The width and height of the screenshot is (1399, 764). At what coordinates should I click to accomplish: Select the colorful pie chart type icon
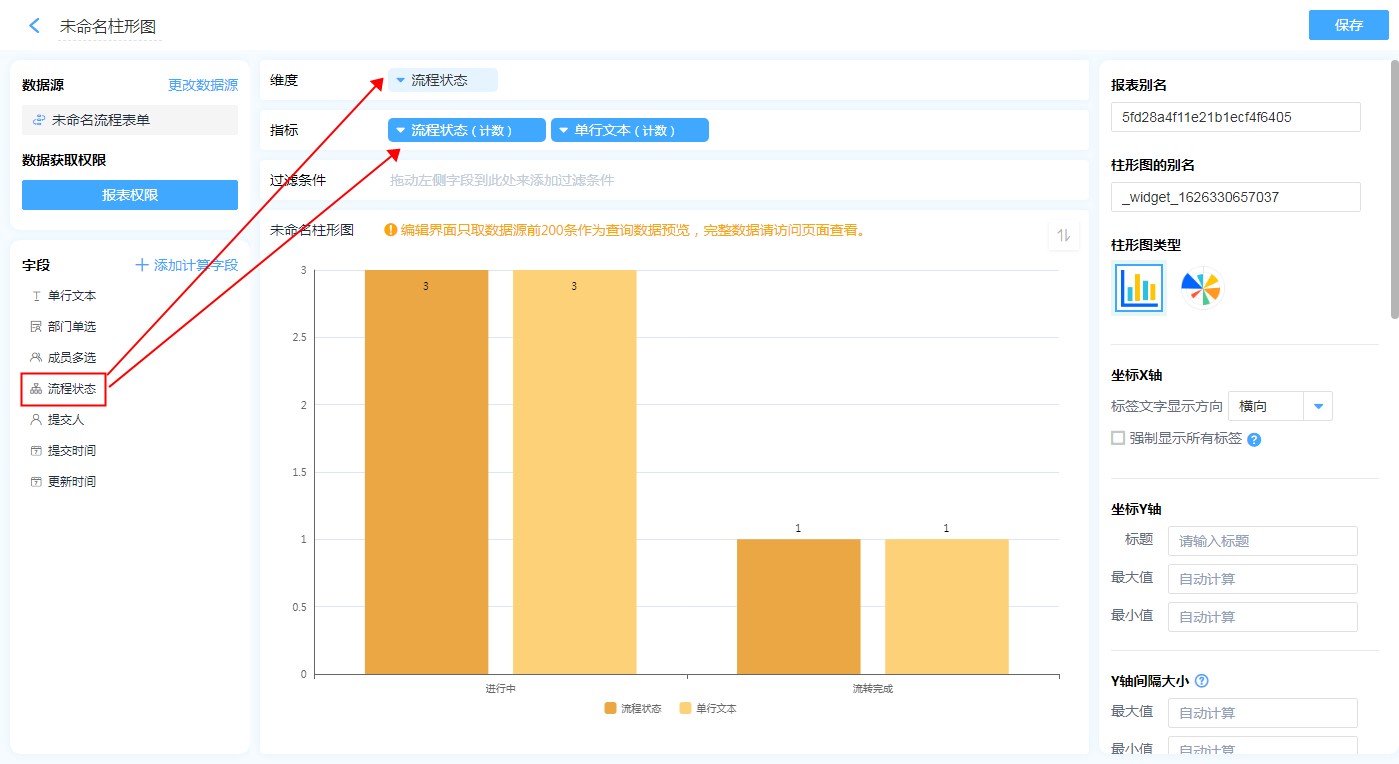click(1201, 289)
